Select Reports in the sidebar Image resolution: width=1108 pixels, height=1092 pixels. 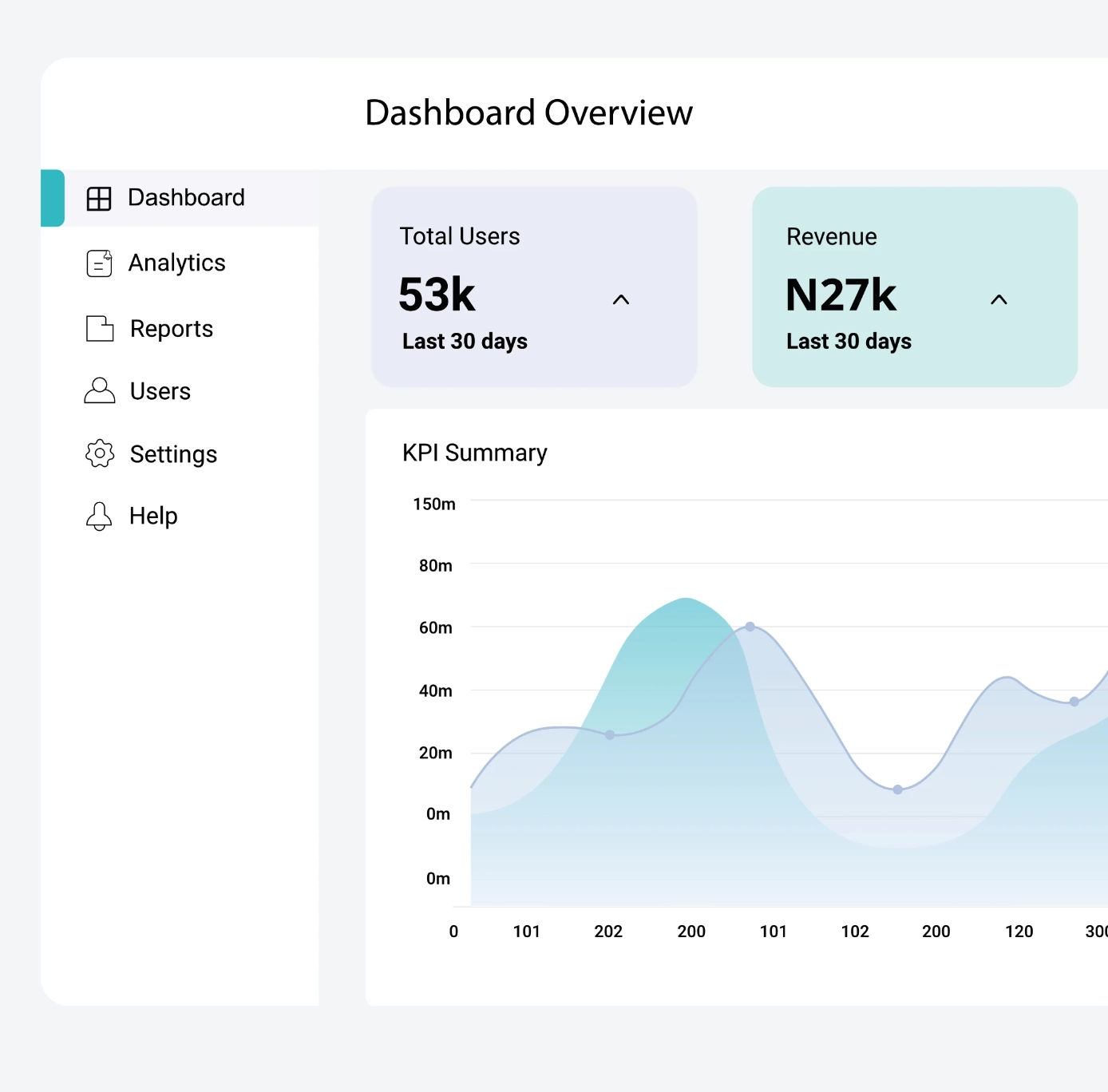172,329
